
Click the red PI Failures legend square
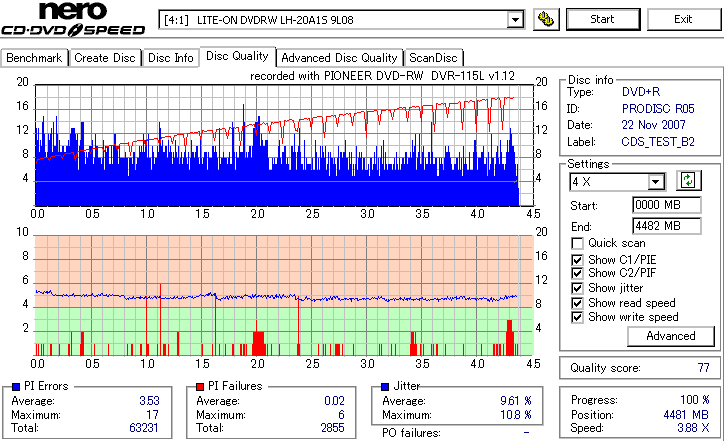[x=200, y=387]
